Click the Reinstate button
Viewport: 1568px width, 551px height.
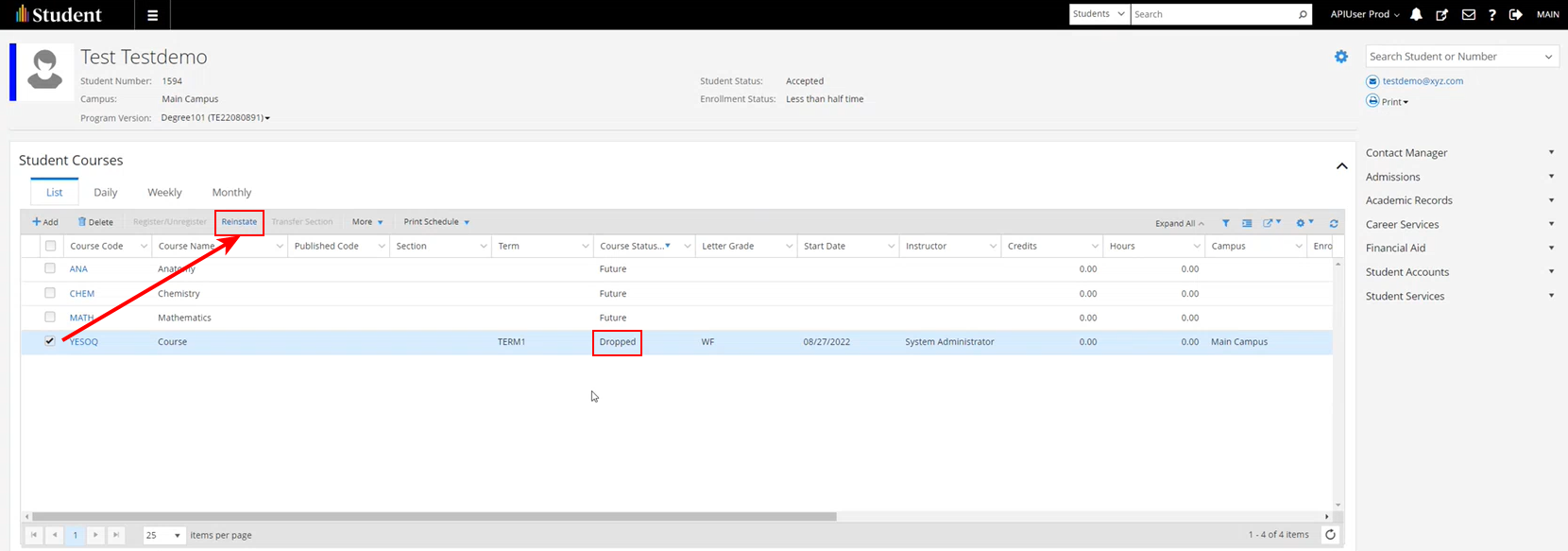click(x=239, y=222)
